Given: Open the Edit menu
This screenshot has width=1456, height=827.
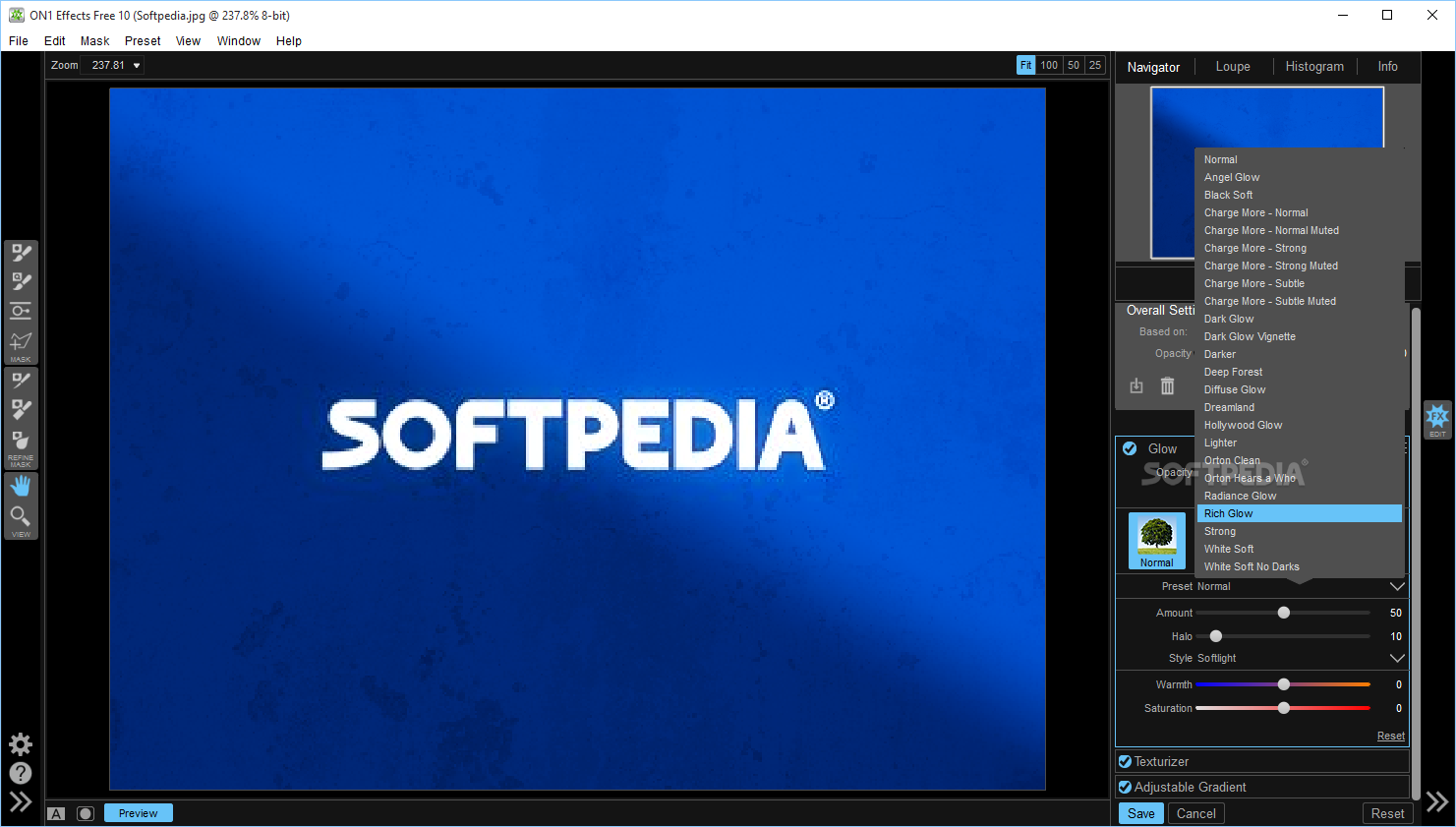Looking at the screenshot, I should 55,41.
